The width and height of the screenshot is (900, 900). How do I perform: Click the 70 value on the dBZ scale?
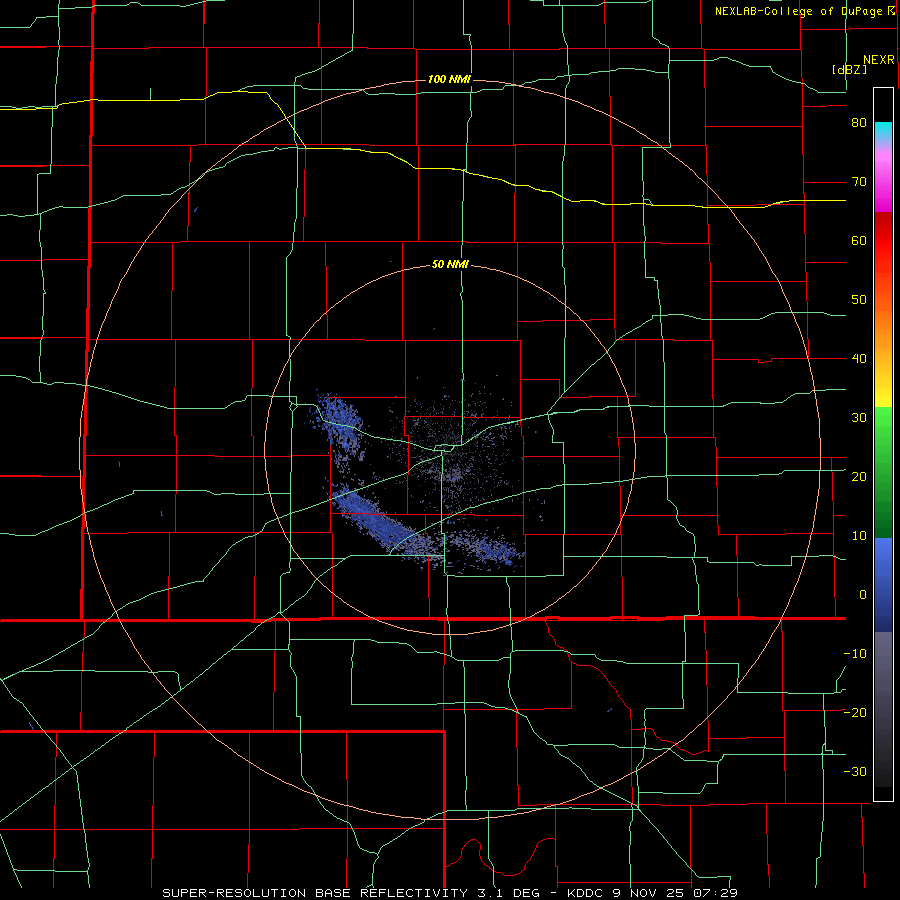point(859,182)
